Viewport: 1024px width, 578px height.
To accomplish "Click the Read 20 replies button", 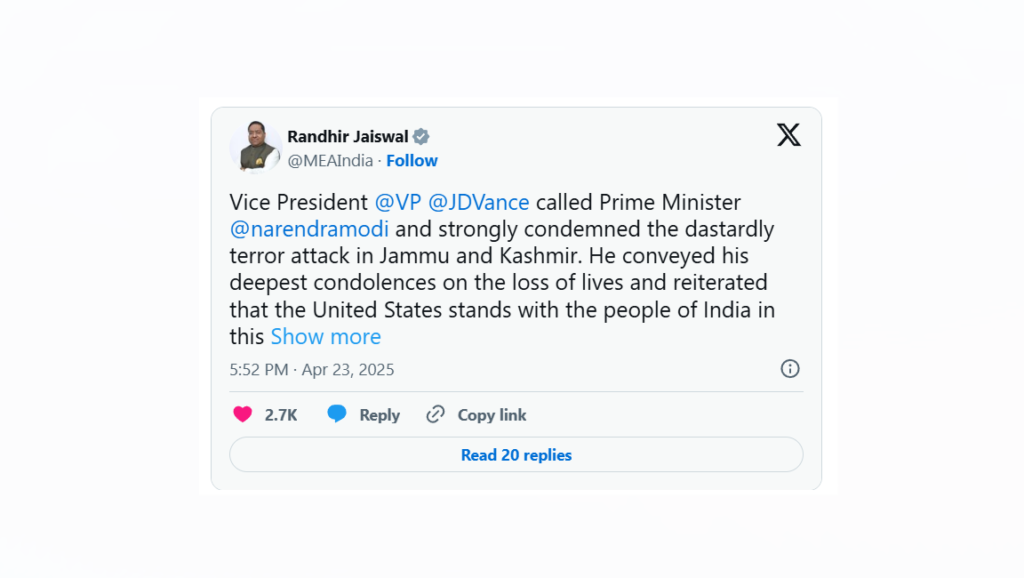I will point(516,455).
